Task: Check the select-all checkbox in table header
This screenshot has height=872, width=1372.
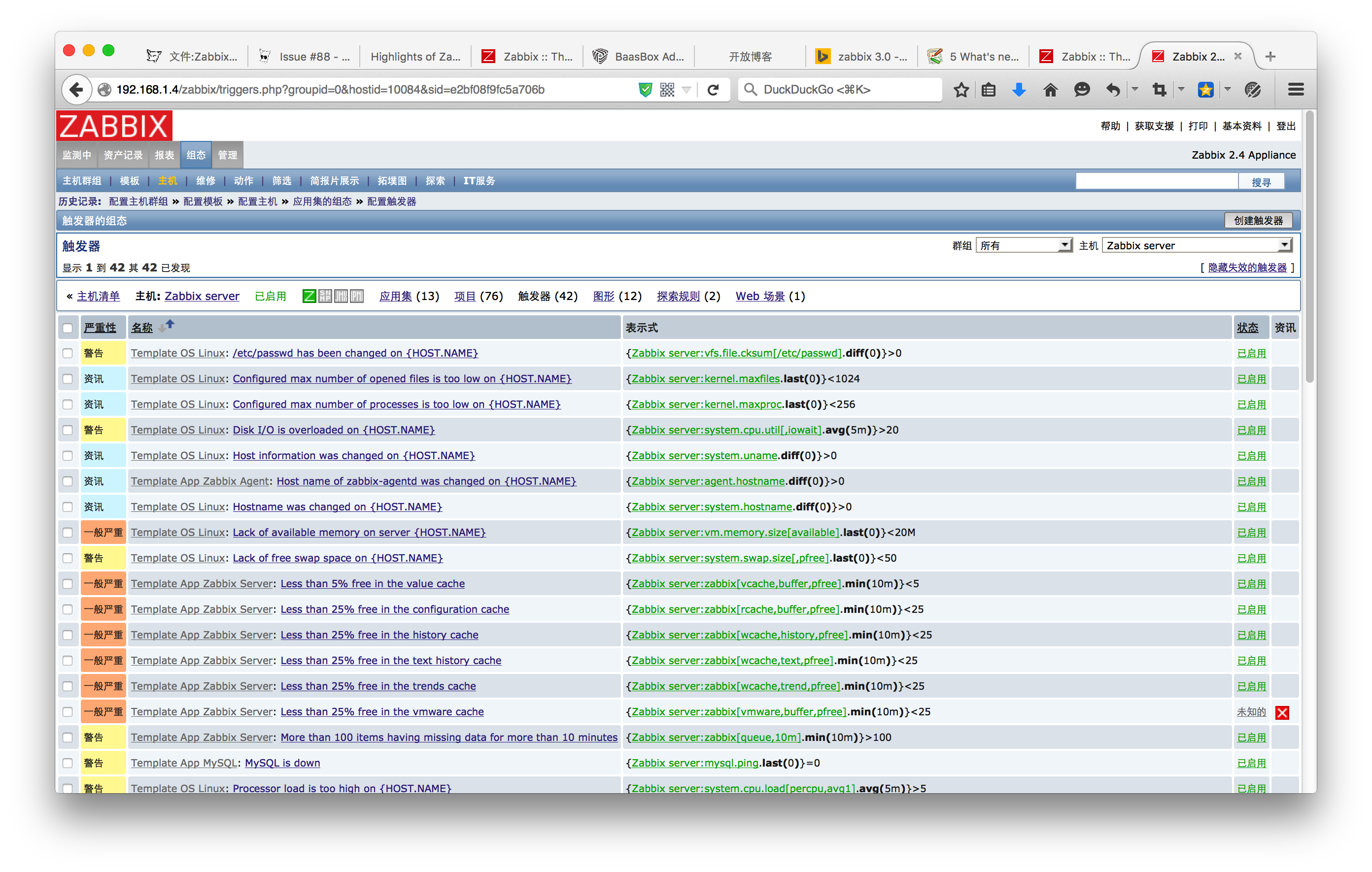Action: tap(68, 328)
